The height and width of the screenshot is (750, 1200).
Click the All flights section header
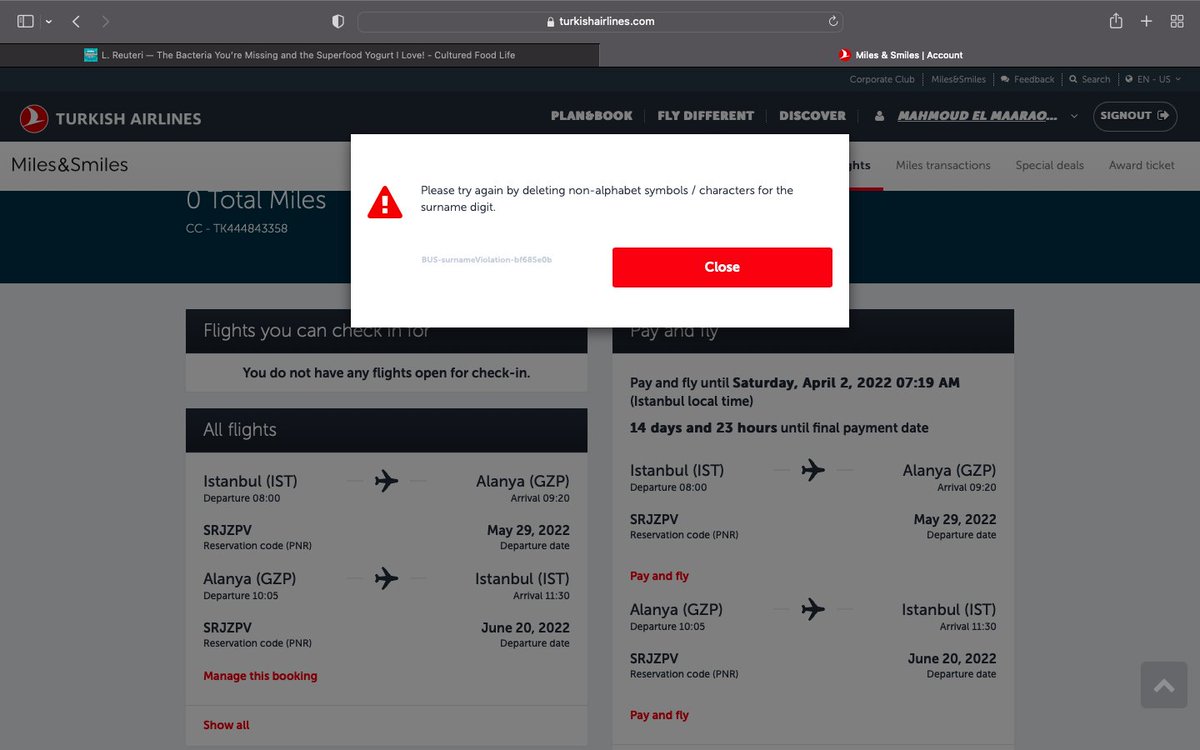coord(387,430)
